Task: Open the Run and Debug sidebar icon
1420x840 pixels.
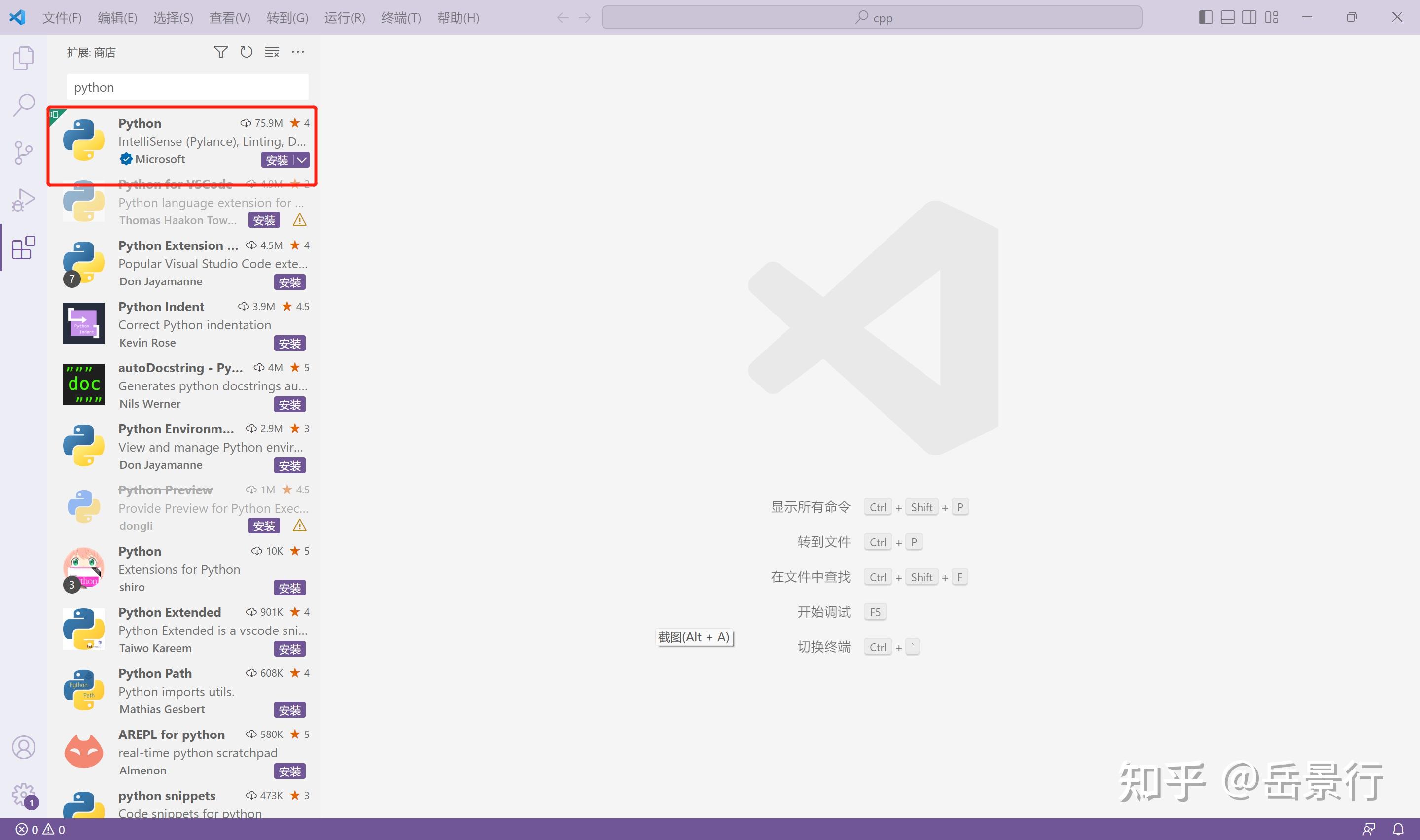Action: pos(23,199)
